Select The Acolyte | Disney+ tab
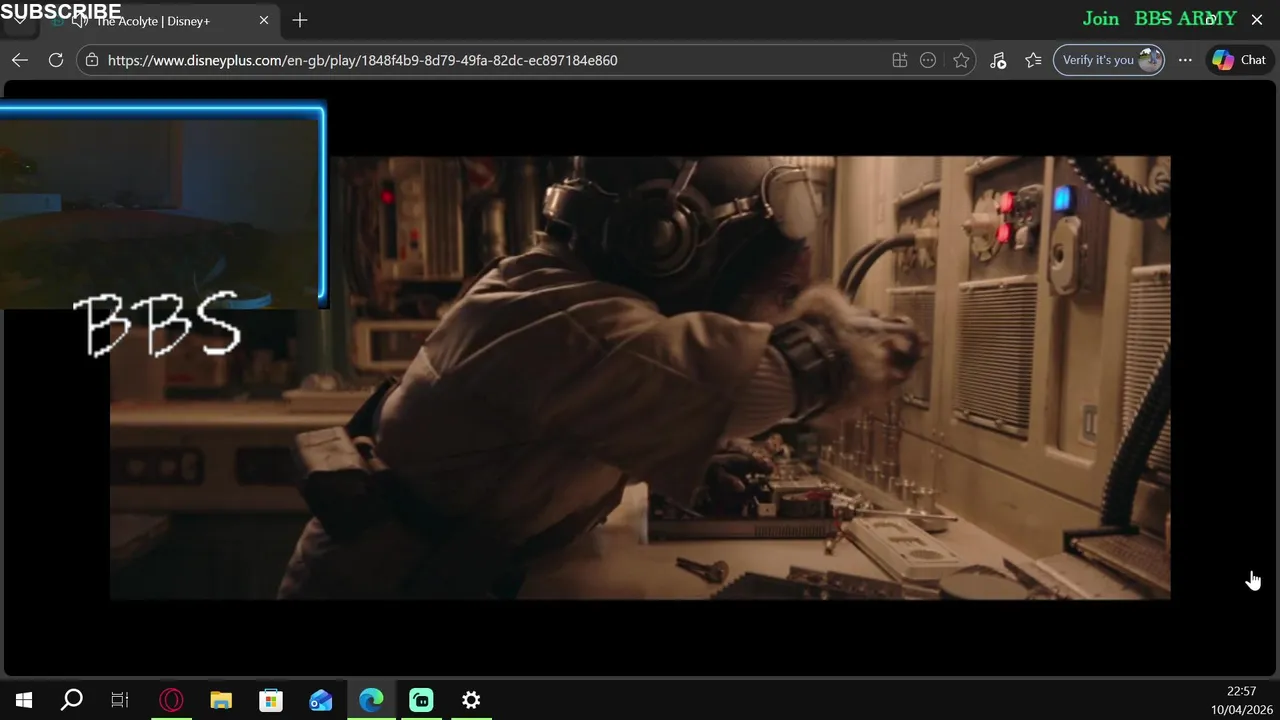This screenshot has height=720, width=1280. (152, 20)
